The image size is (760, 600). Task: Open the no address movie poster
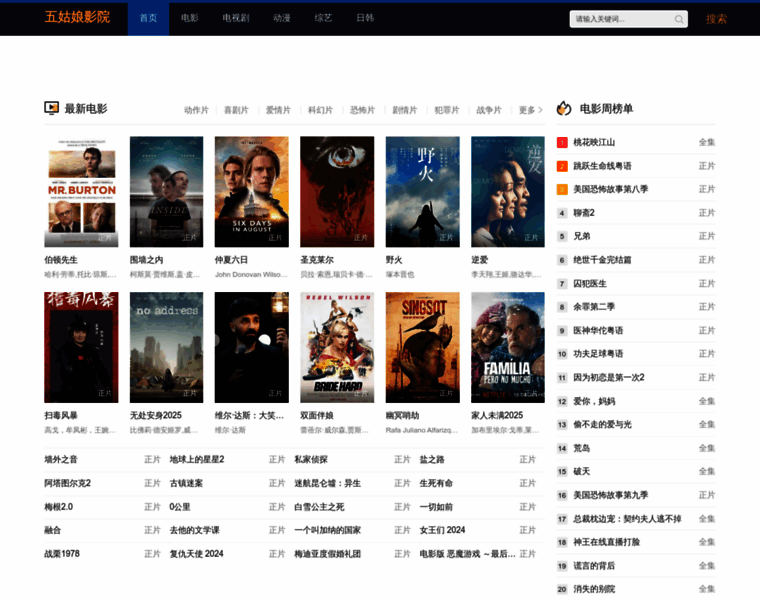pos(166,347)
